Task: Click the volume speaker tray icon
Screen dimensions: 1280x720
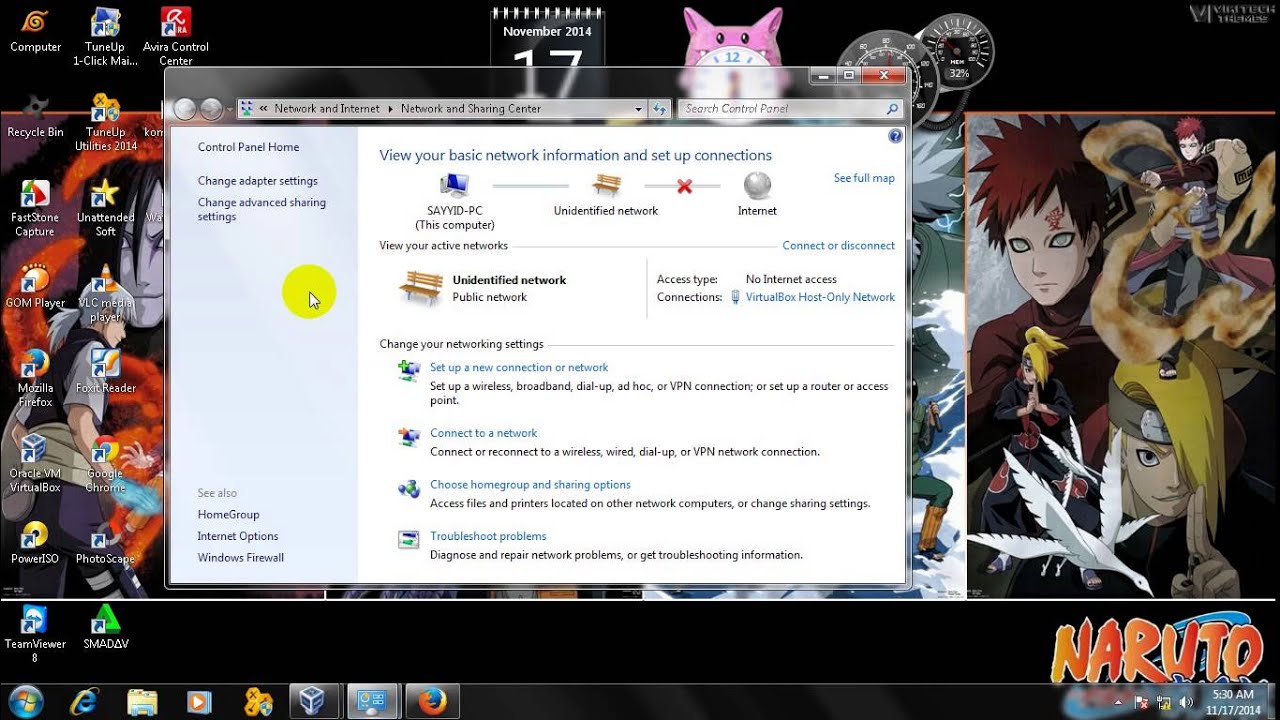Action: click(x=1185, y=702)
